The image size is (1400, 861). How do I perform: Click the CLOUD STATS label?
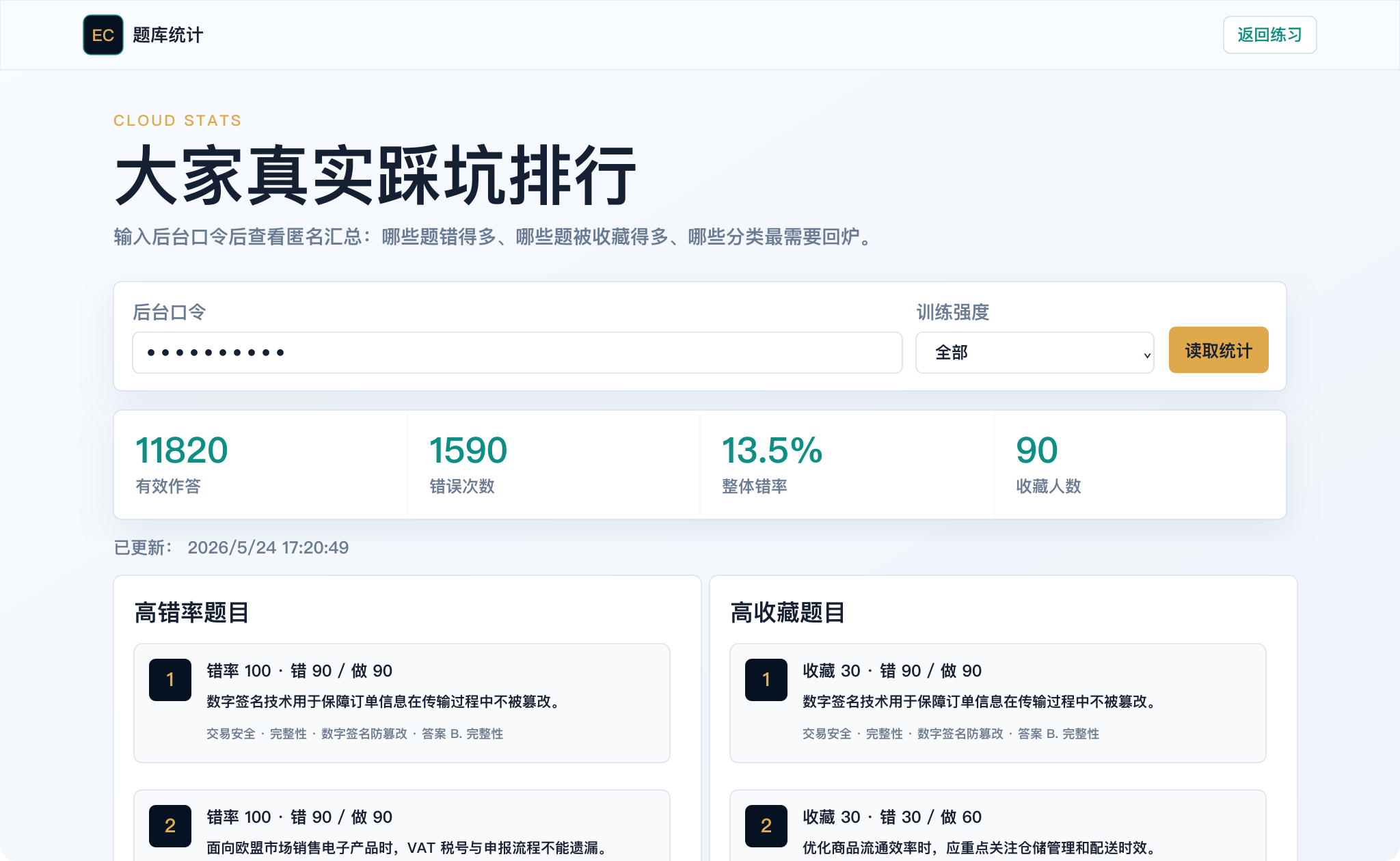[x=178, y=120]
